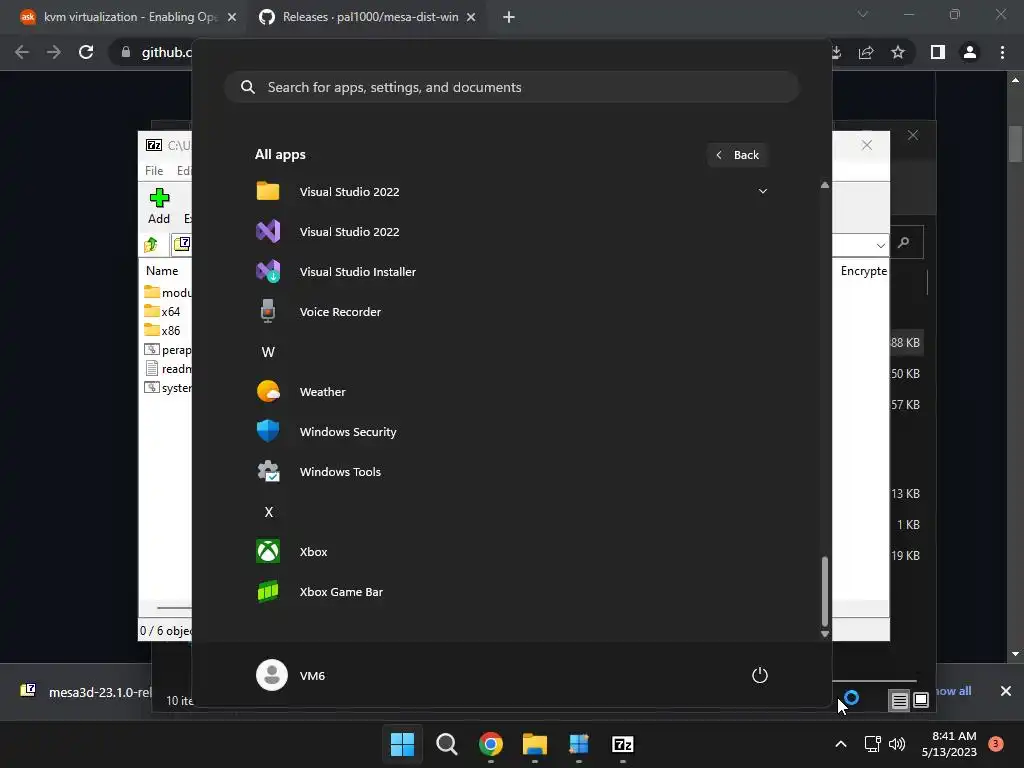Viewport: 1024px width, 768px height.
Task: Go back in Chrome
Action: pos(22,52)
